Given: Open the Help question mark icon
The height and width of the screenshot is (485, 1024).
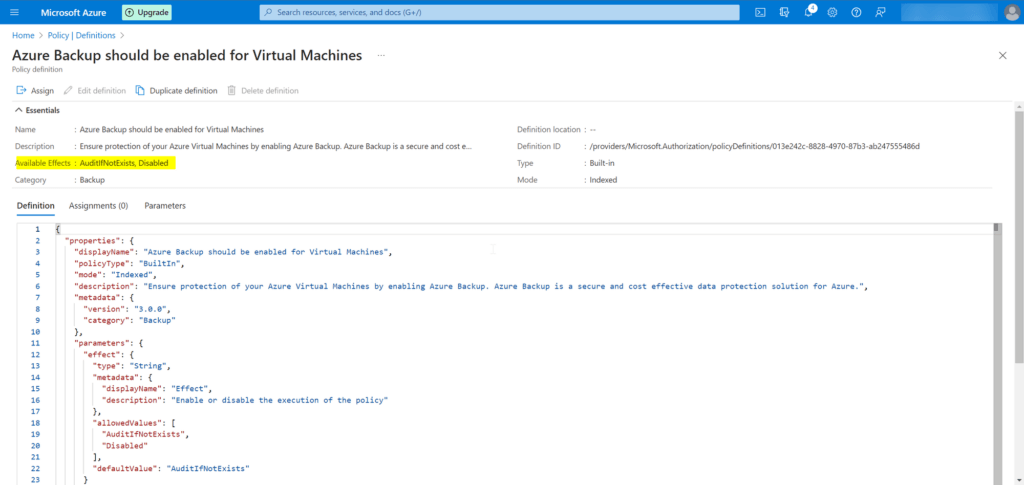Looking at the screenshot, I should tap(856, 12).
